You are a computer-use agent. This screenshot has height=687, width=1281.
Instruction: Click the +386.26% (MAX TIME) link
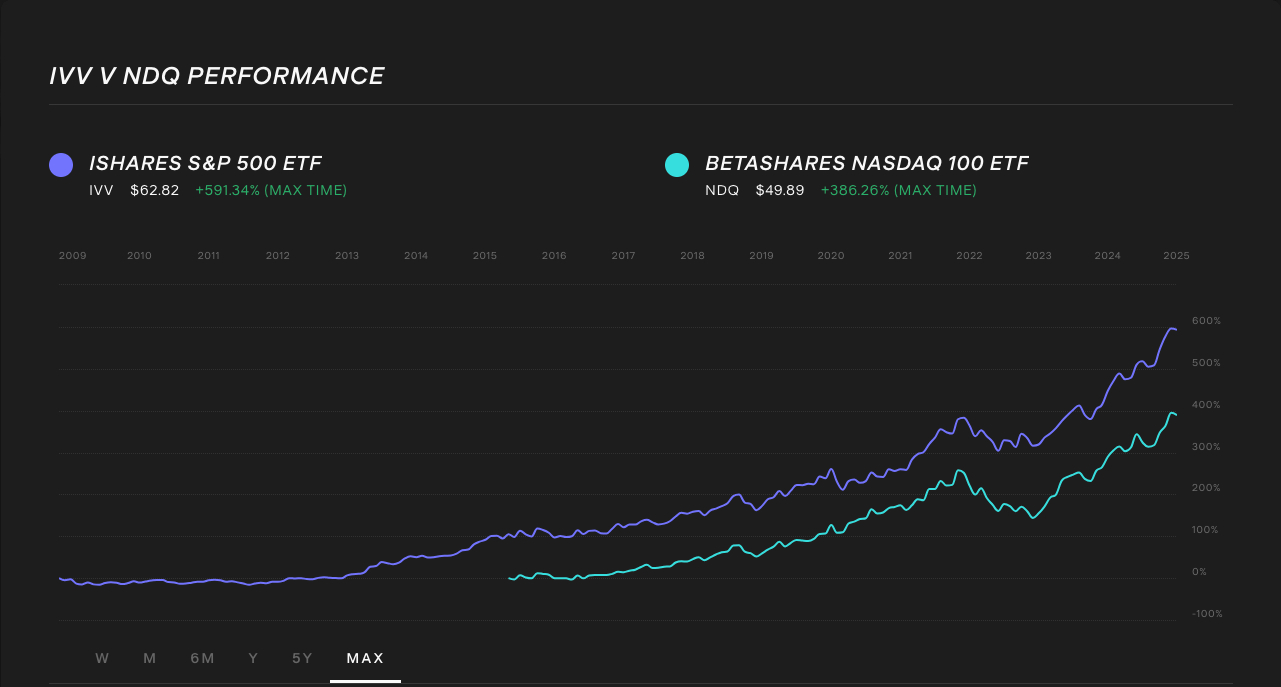coord(897,190)
